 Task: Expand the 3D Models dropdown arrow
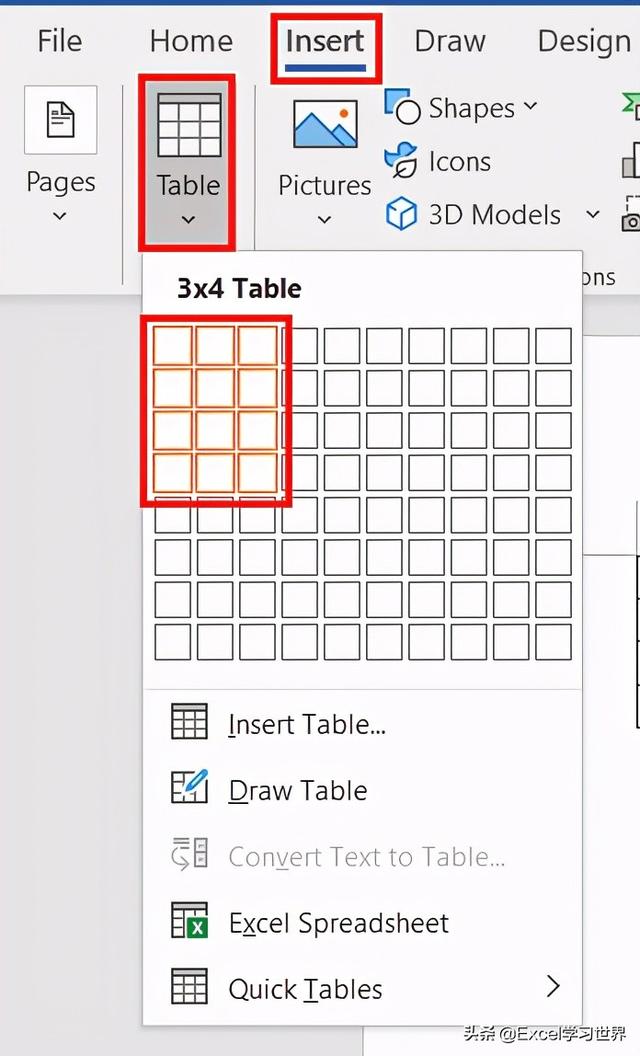(593, 215)
